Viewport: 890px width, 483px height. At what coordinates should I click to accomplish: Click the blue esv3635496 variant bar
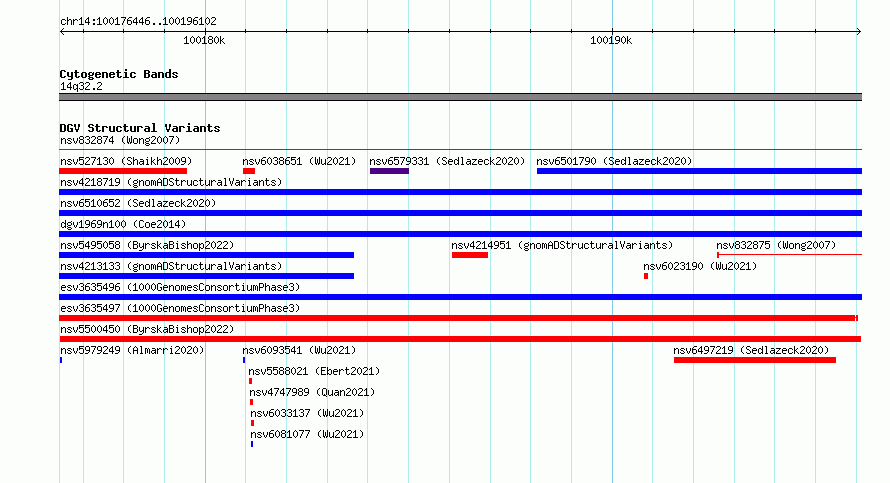pos(461,297)
